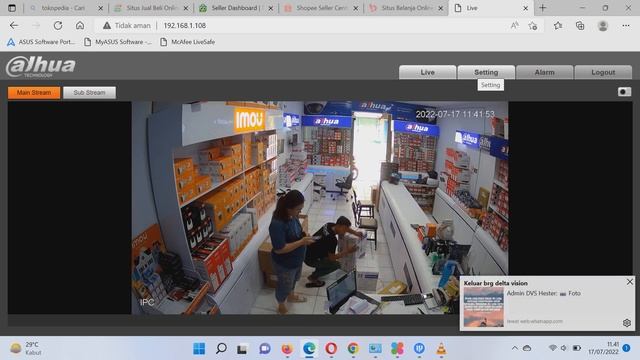This screenshot has width=640, height=360.
Task: Open the weather widget showing 29°C
Action: click(25, 348)
